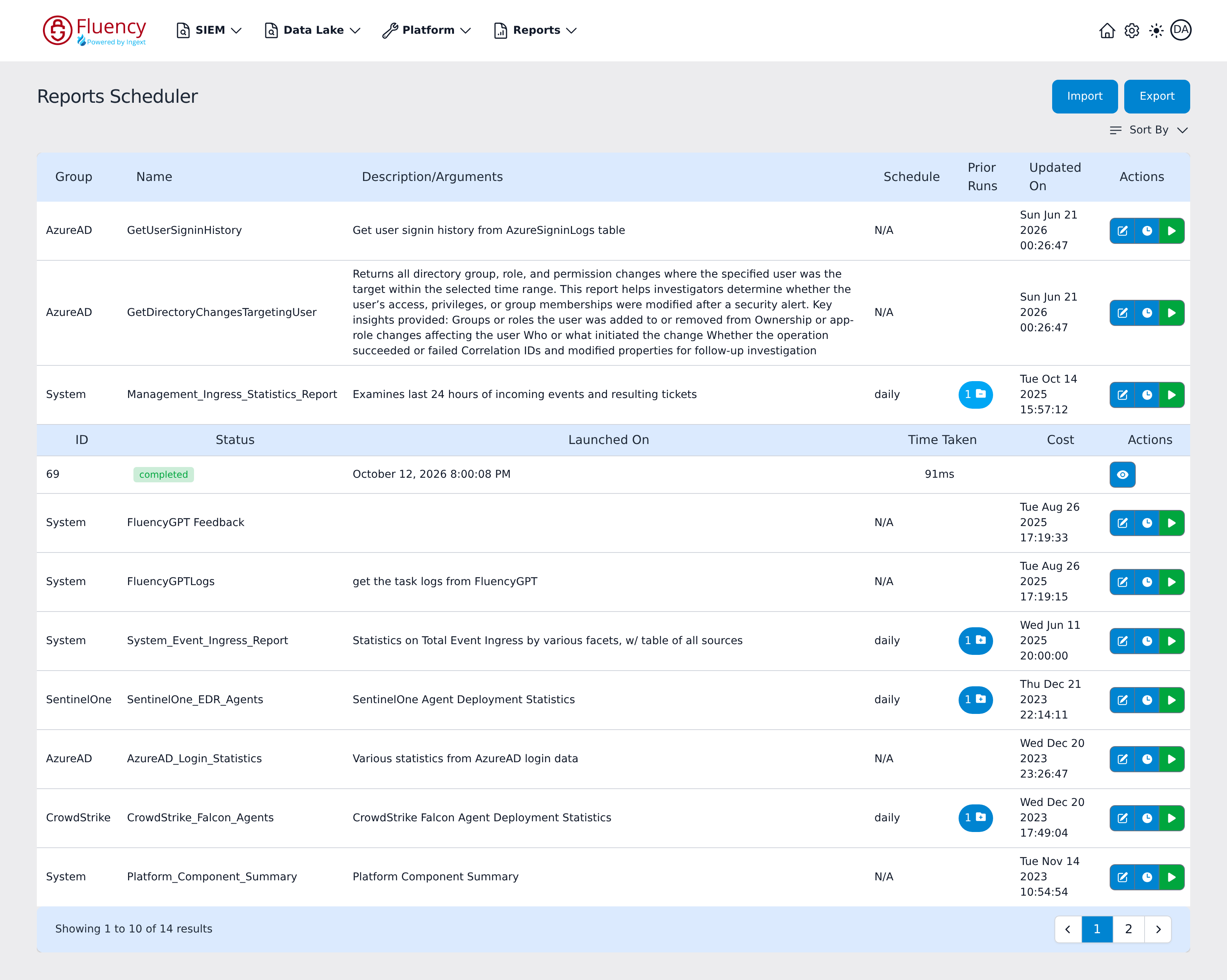Open the Data Lake menu

coord(313,30)
